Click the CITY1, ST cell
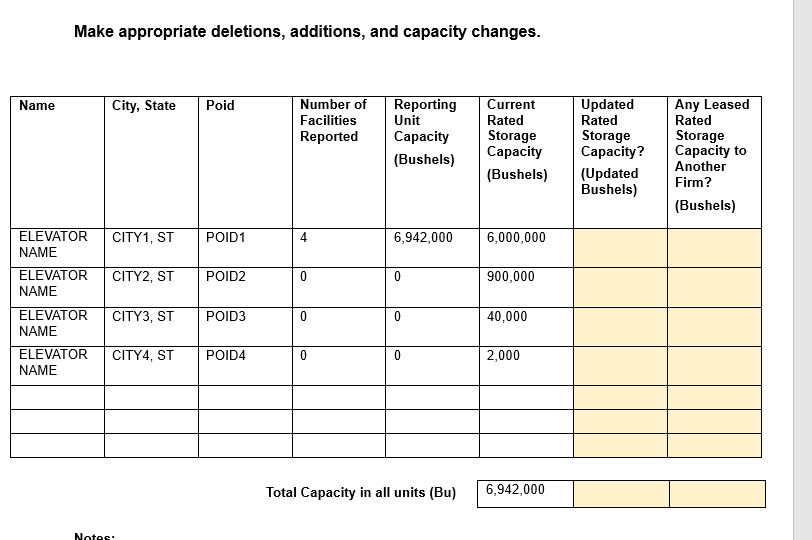The height and width of the screenshot is (540, 812). 151,247
